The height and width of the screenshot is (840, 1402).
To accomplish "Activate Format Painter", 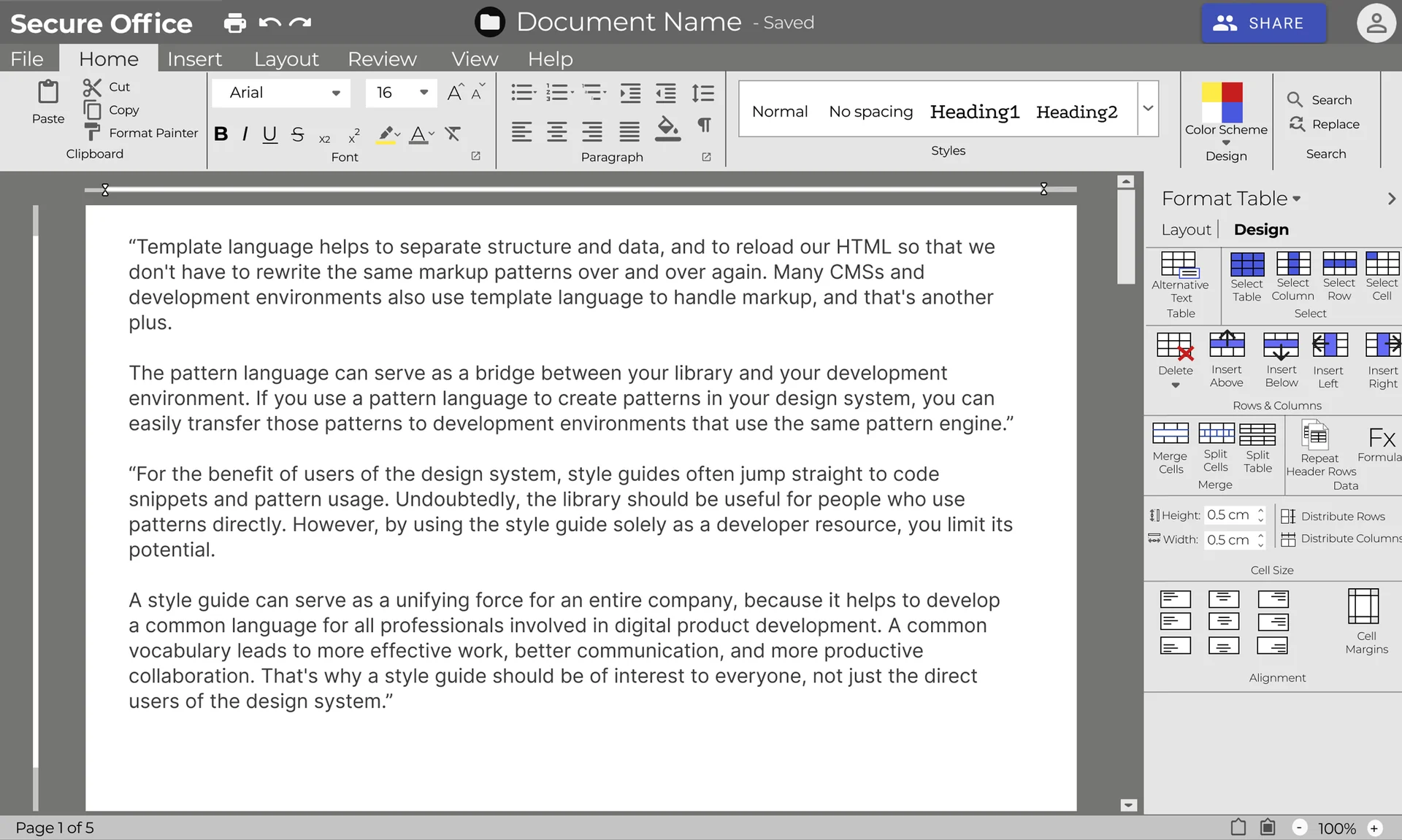I will click(141, 133).
